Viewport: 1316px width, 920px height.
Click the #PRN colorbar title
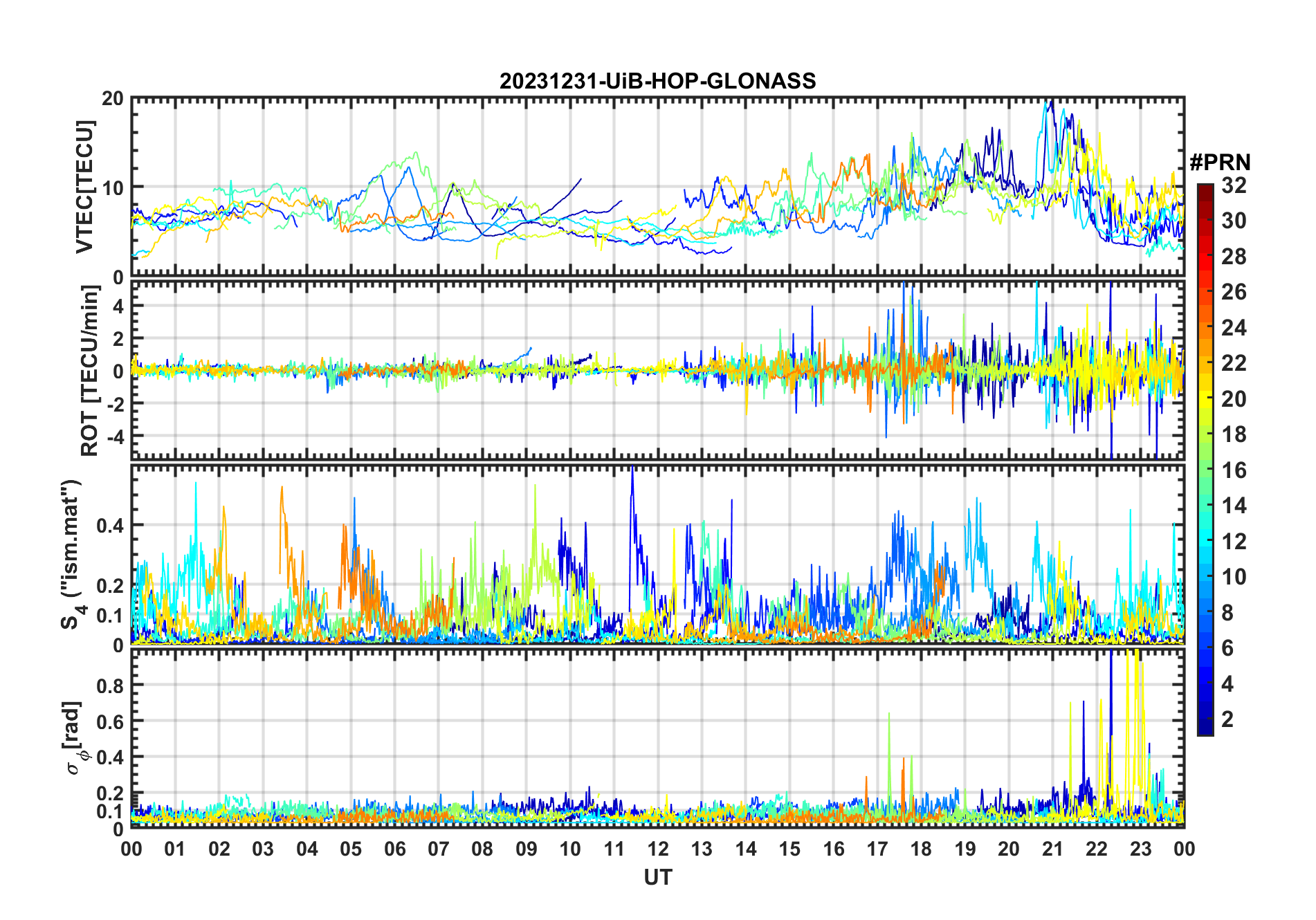click(x=1221, y=163)
